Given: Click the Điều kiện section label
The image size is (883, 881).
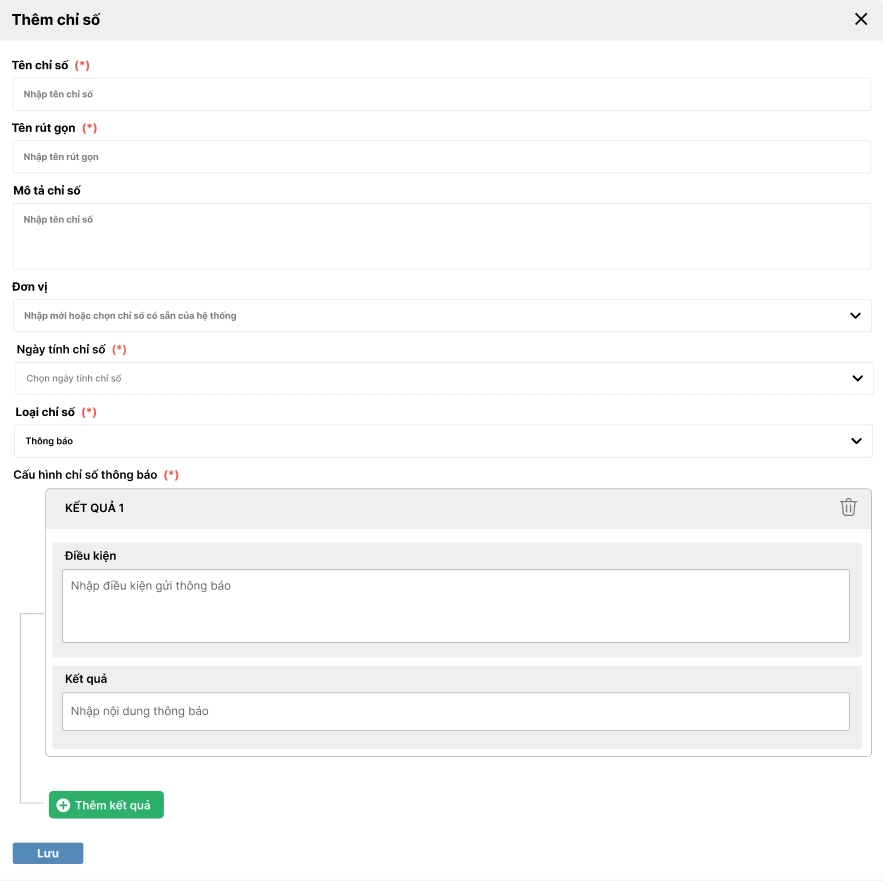Looking at the screenshot, I should coord(90,555).
